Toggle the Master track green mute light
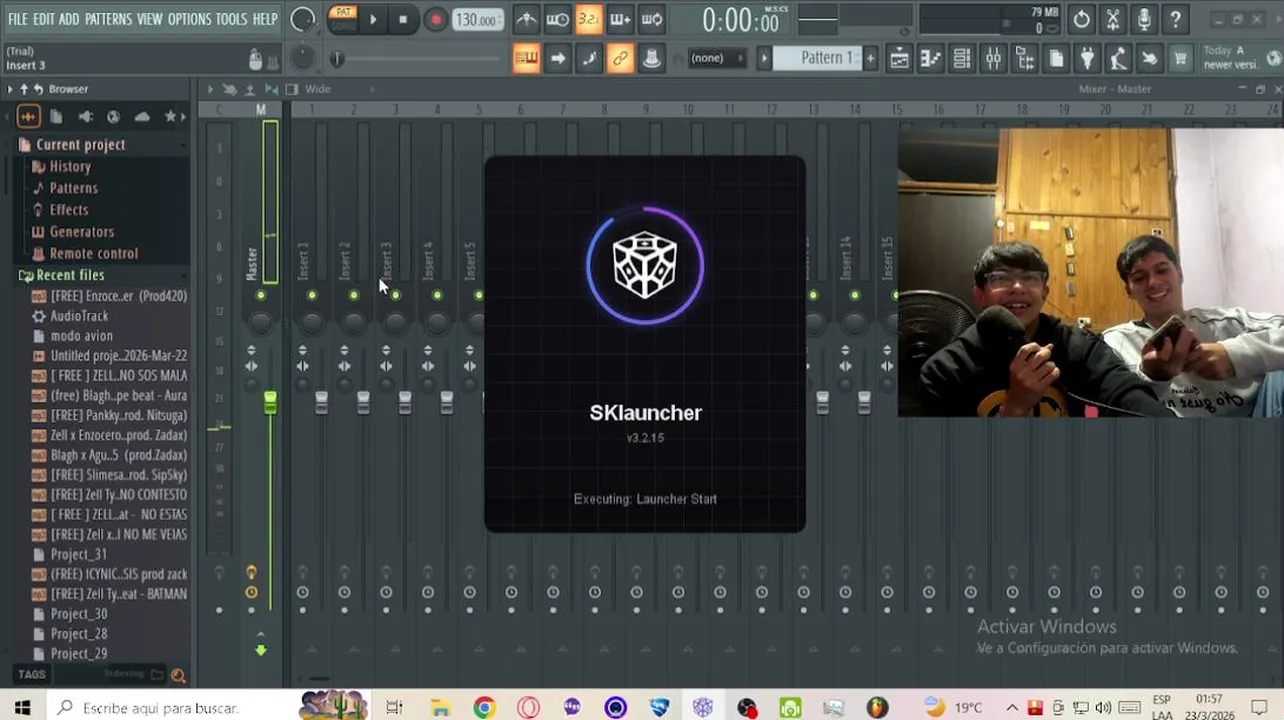This screenshot has width=1284, height=720. pyautogui.click(x=261, y=295)
